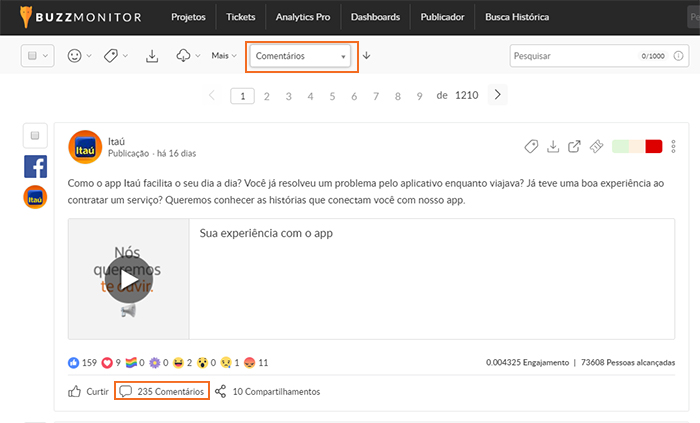Switch to the Dashboards menu
This screenshot has width=700, height=423.
[375, 17]
